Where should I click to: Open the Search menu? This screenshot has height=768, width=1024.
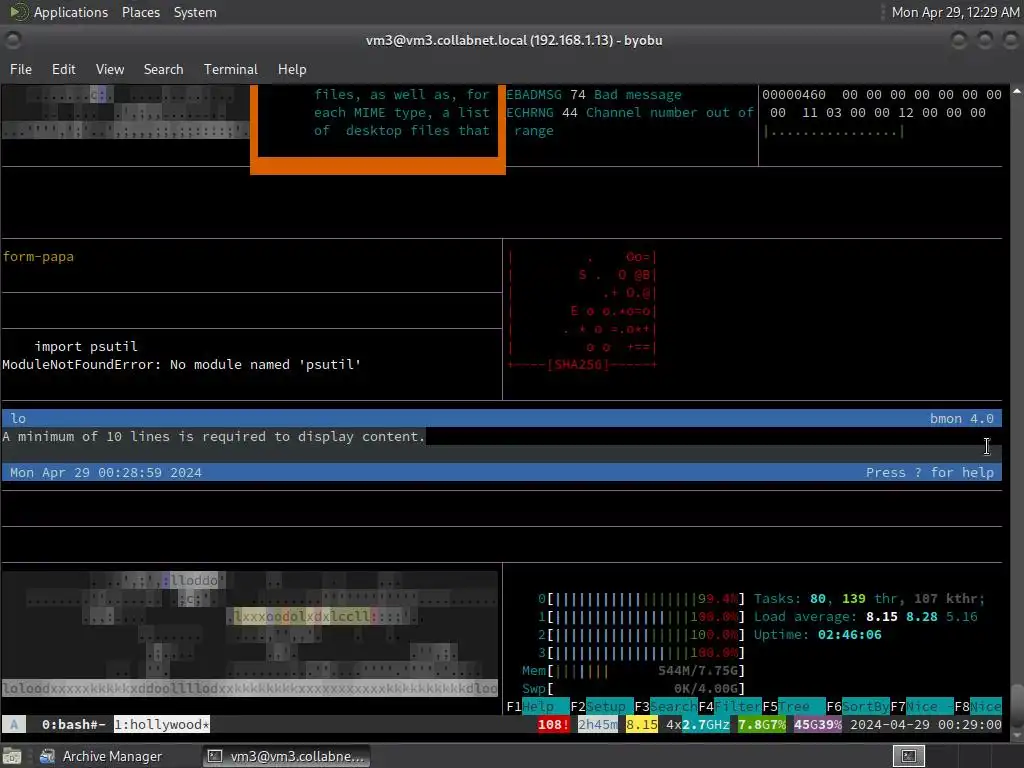coord(163,69)
